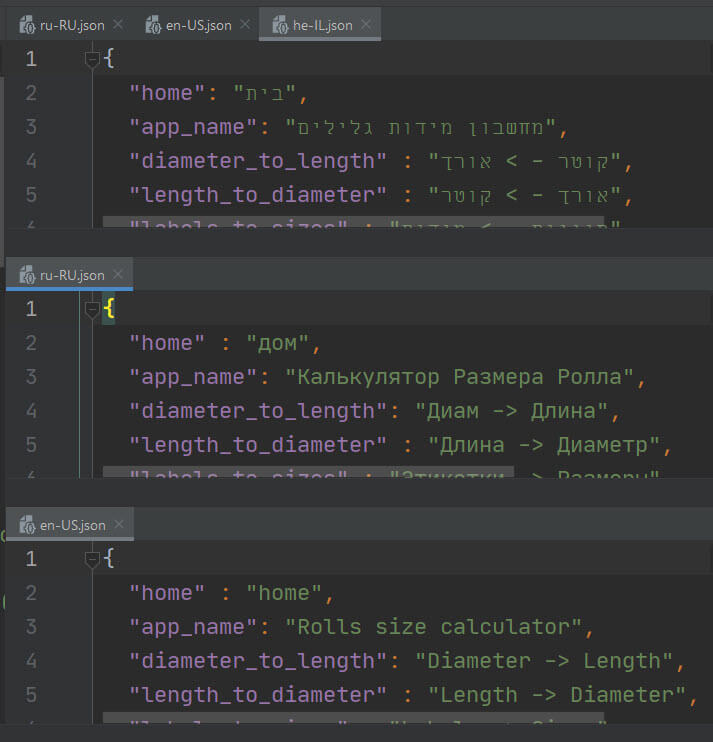This screenshot has width=713, height=742.
Task: Click "Диам -> Длина" value in ru-RU.json
Action: [511, 411]
